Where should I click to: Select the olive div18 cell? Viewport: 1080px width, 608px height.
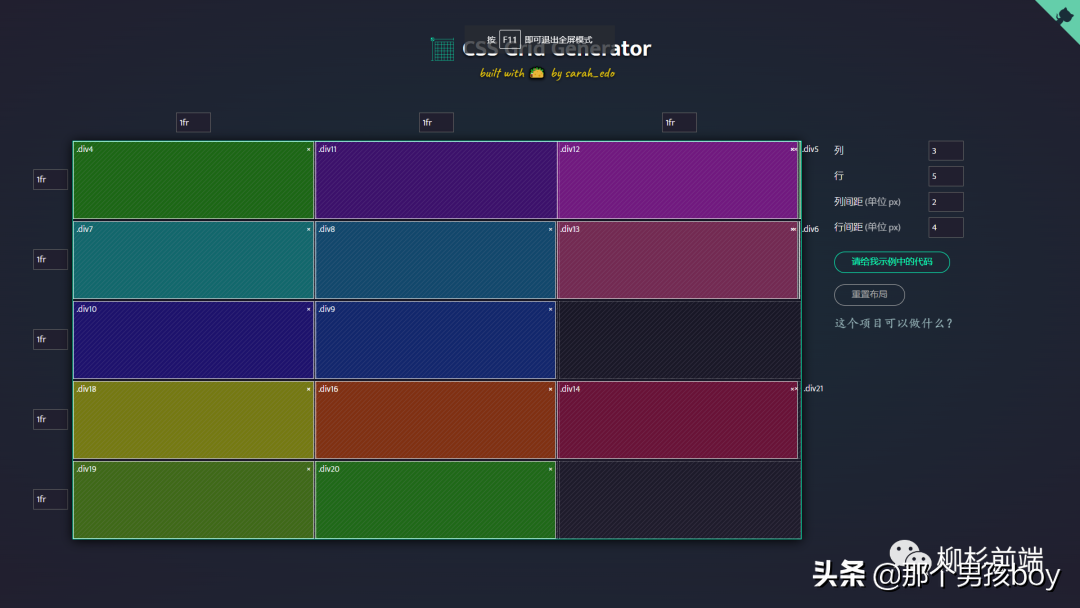pyautogui.click(x=193, y=420)
